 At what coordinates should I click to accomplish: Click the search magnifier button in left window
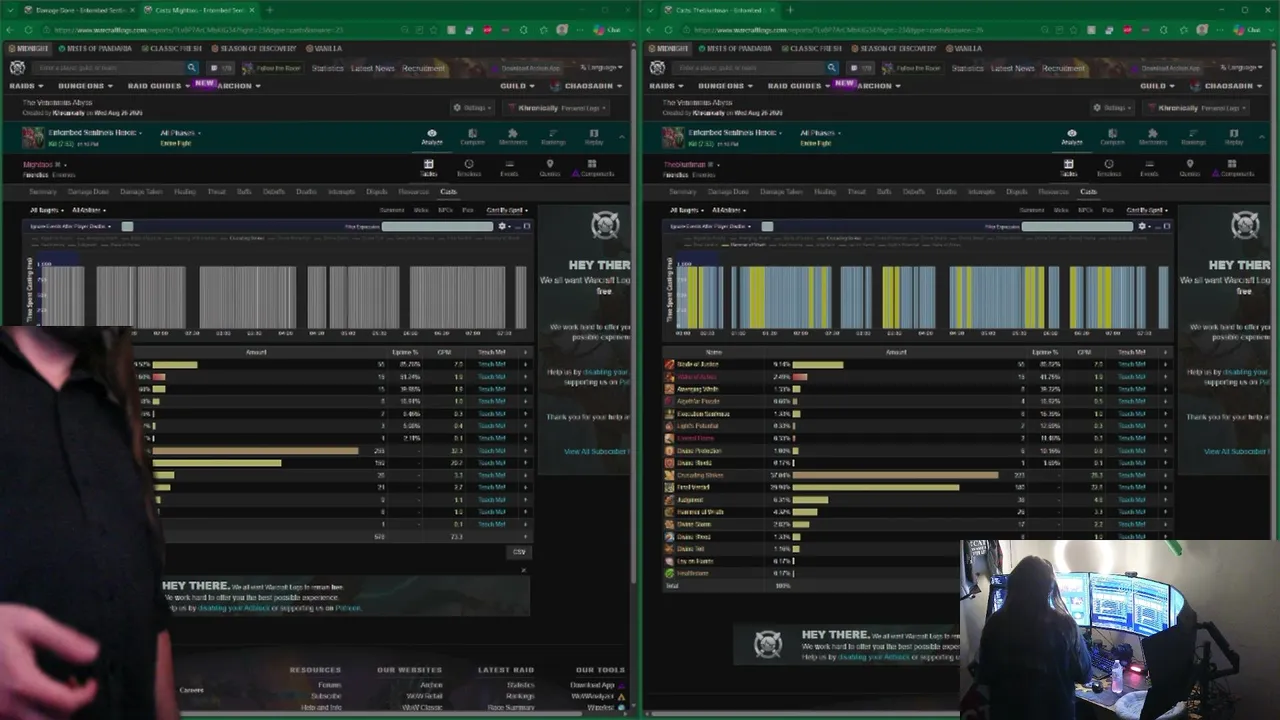191,68
